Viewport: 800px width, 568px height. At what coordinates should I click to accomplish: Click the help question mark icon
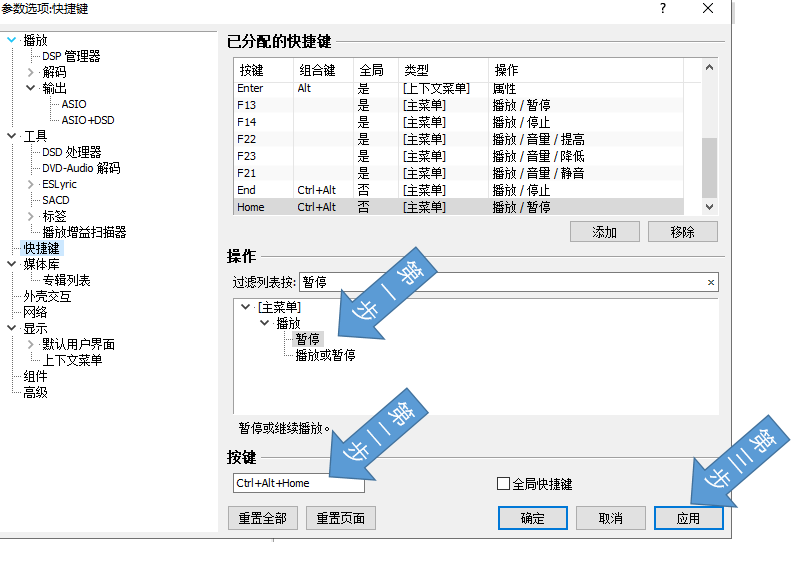[662, 9]
